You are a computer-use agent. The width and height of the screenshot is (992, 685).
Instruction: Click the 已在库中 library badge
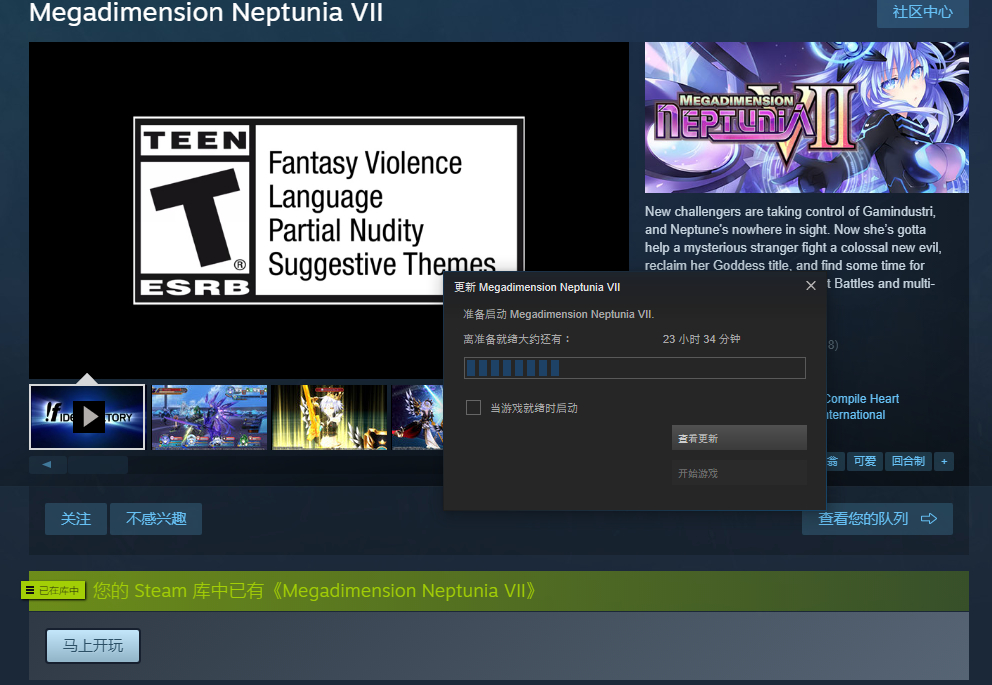tap(53, 590)
